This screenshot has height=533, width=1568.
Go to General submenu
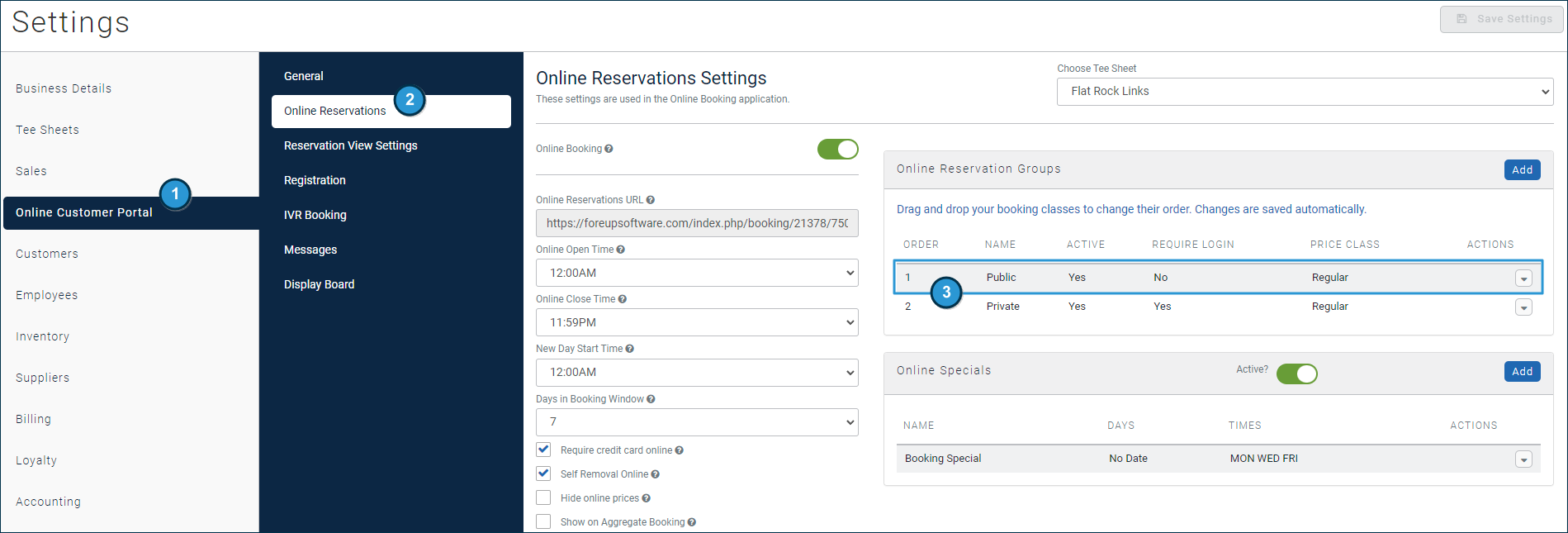(304, 76)
